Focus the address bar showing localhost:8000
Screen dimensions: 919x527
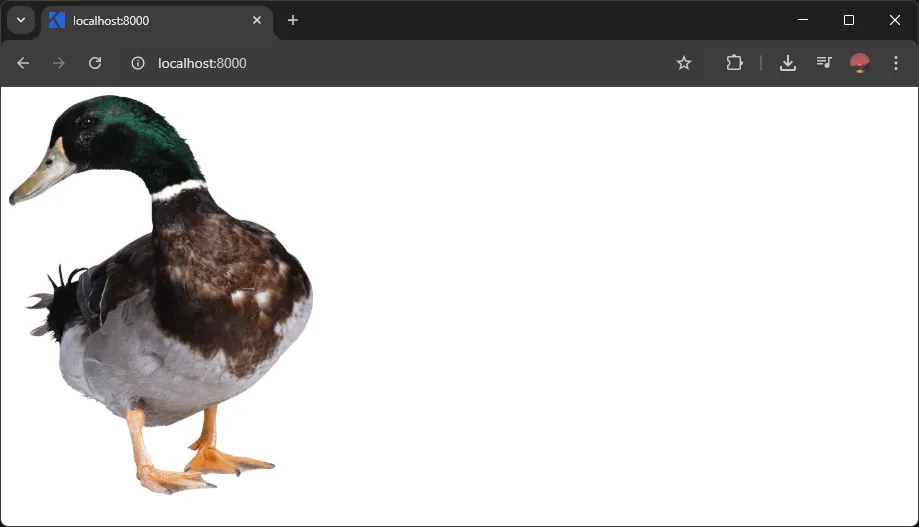click(400, 63)
